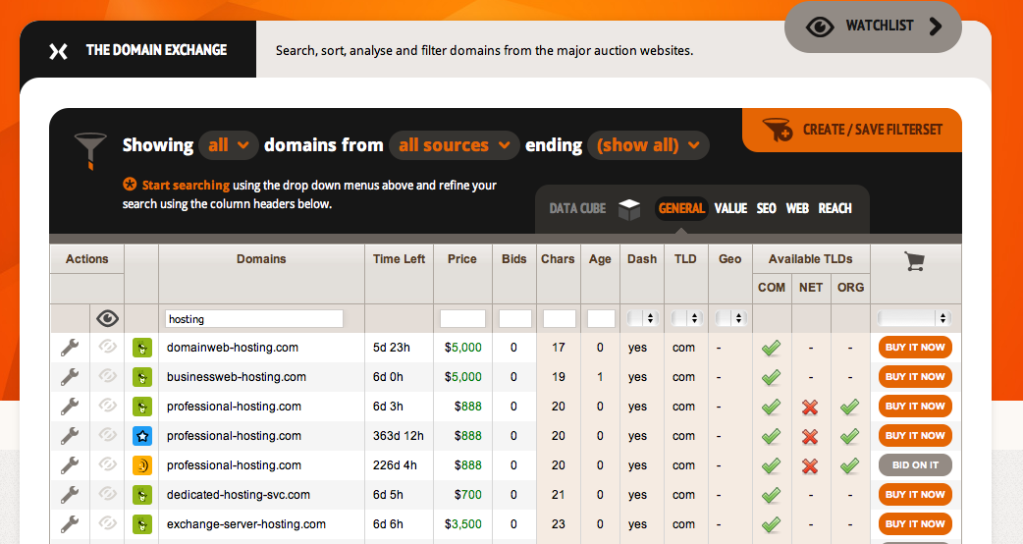Open the TLD filter select
The image size is (1023, 544).
[x=686, y=318]
